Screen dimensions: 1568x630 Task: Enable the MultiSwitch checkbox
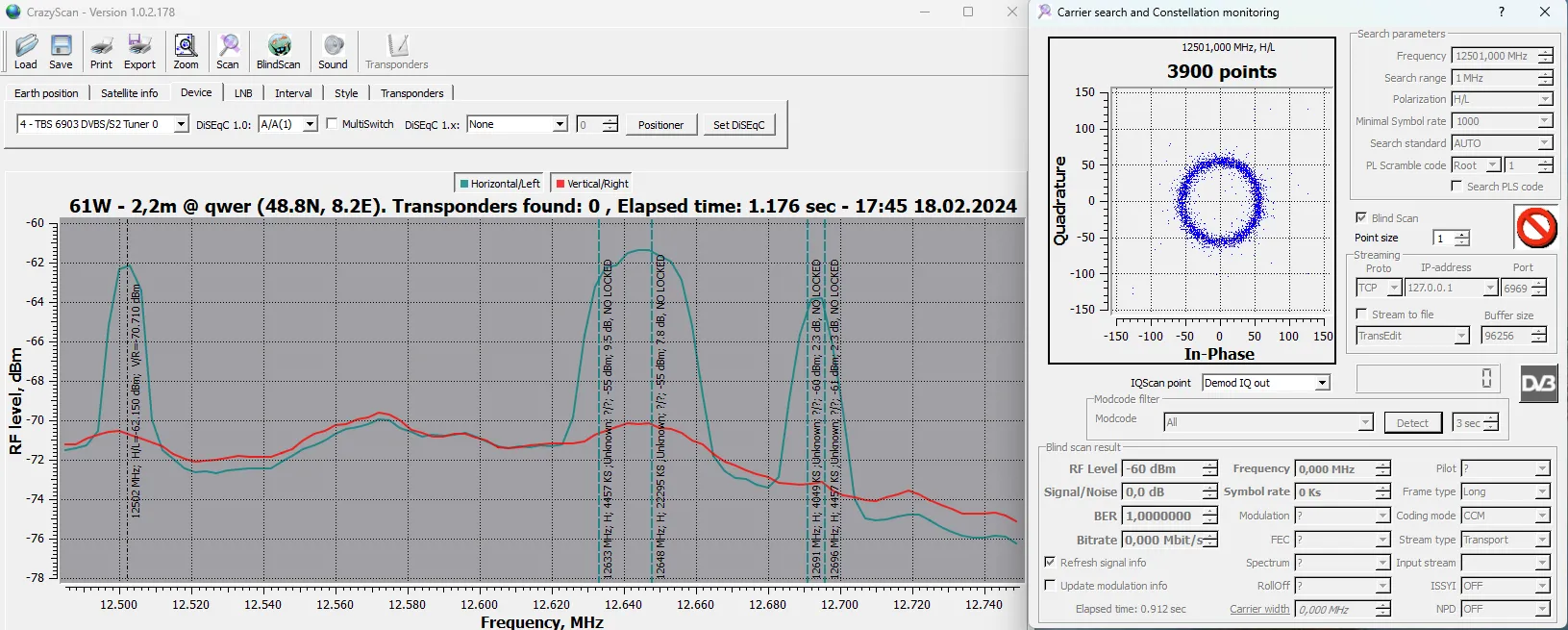(x=332, y=124)
